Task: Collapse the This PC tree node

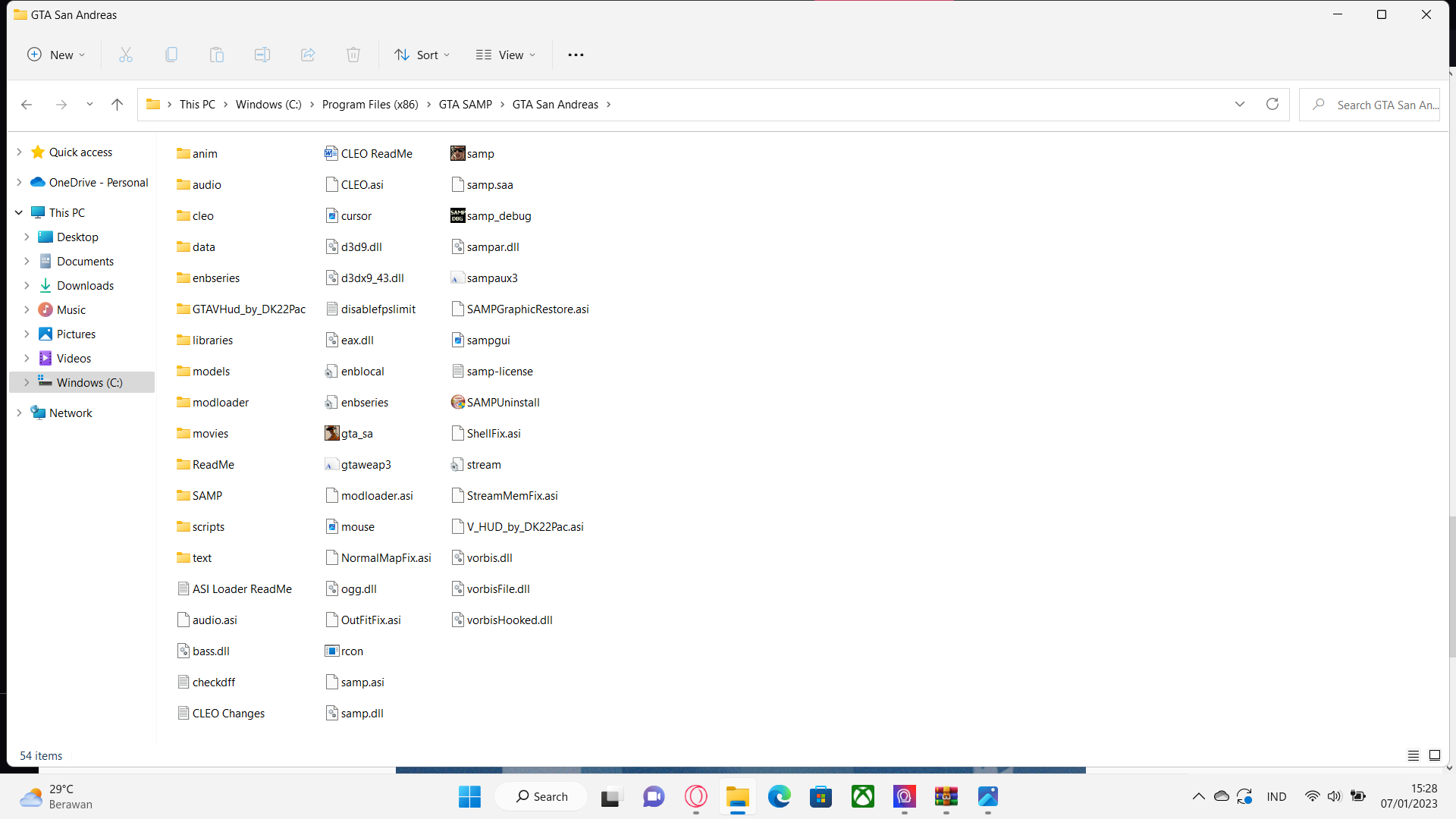Action: [x=19, y=212]
